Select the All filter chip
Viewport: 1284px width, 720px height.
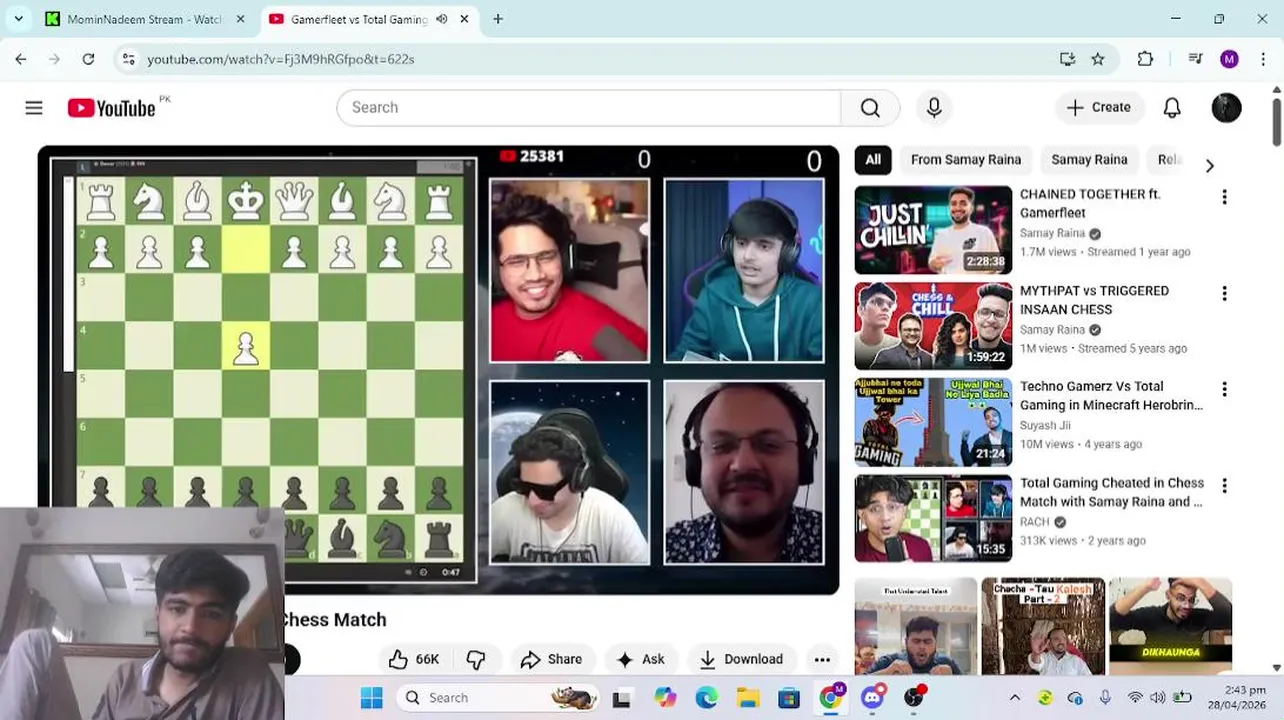[x=873, y=160]
